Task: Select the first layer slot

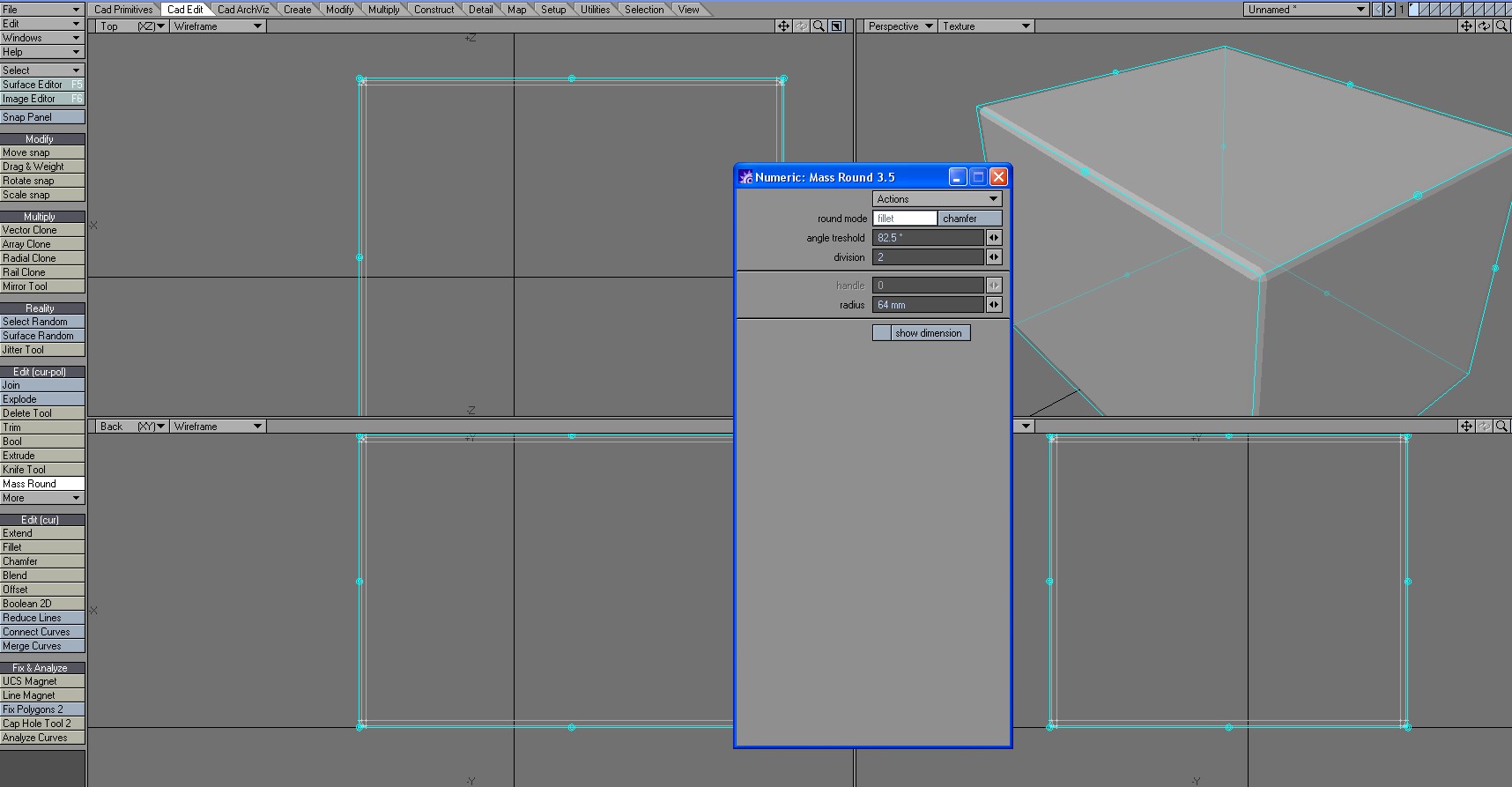Action: click(x=1414, y=10)
